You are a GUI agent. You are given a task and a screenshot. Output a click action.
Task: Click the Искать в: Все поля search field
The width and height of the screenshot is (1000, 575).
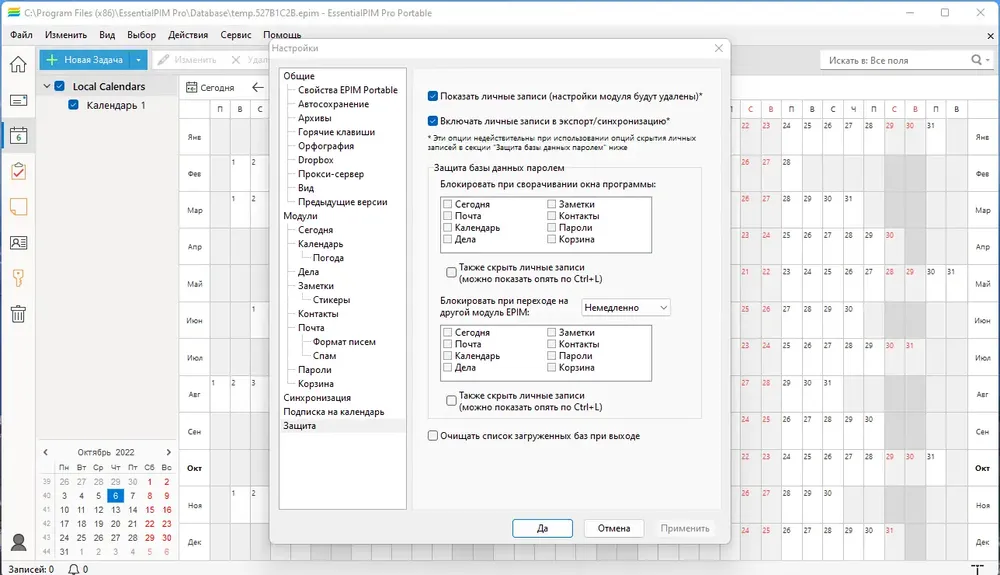coord(896,60)
